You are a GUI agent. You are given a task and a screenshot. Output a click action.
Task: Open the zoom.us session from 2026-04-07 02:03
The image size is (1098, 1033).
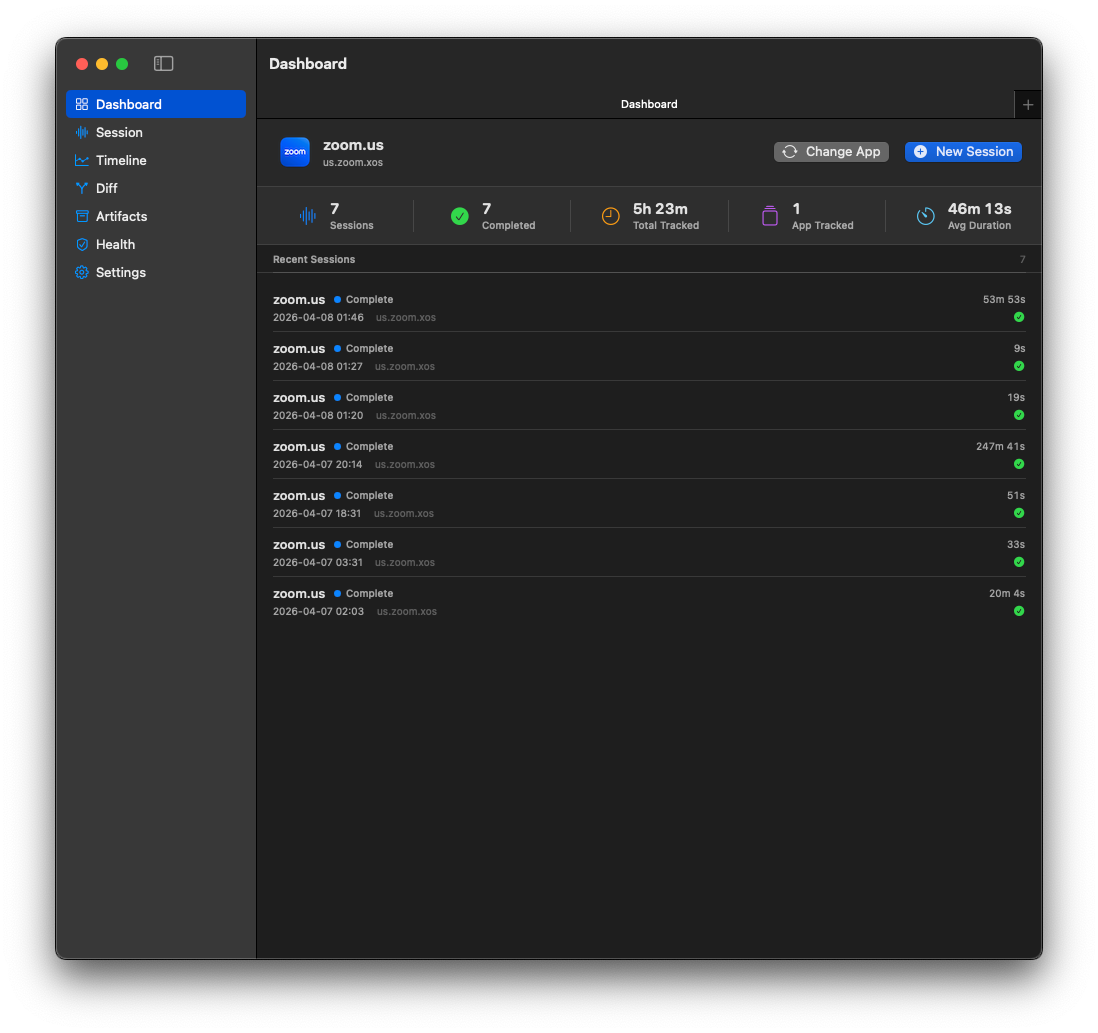click(648, 601)
